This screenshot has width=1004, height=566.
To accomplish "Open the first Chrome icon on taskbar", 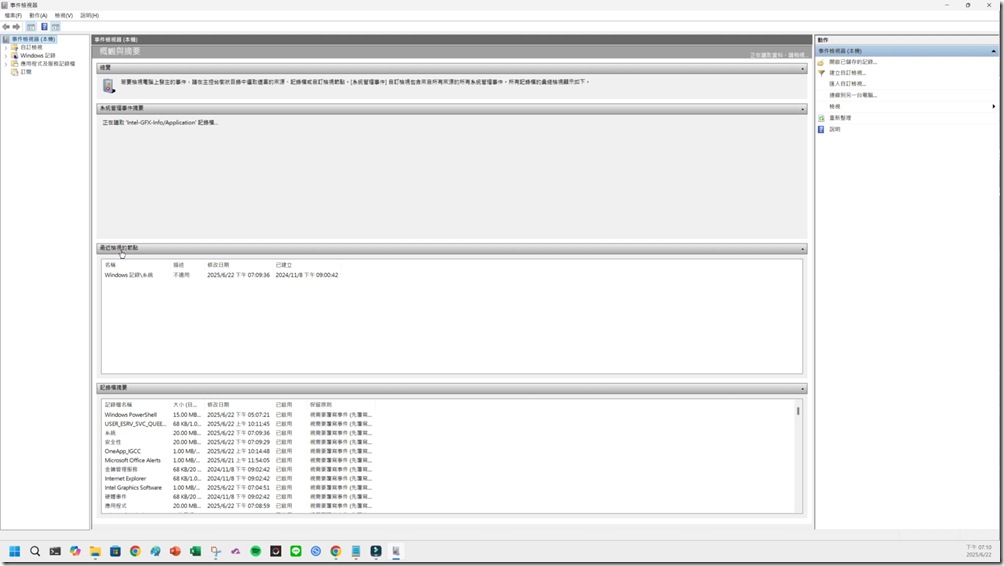I will pyautogui.click(x=135, y=551).
